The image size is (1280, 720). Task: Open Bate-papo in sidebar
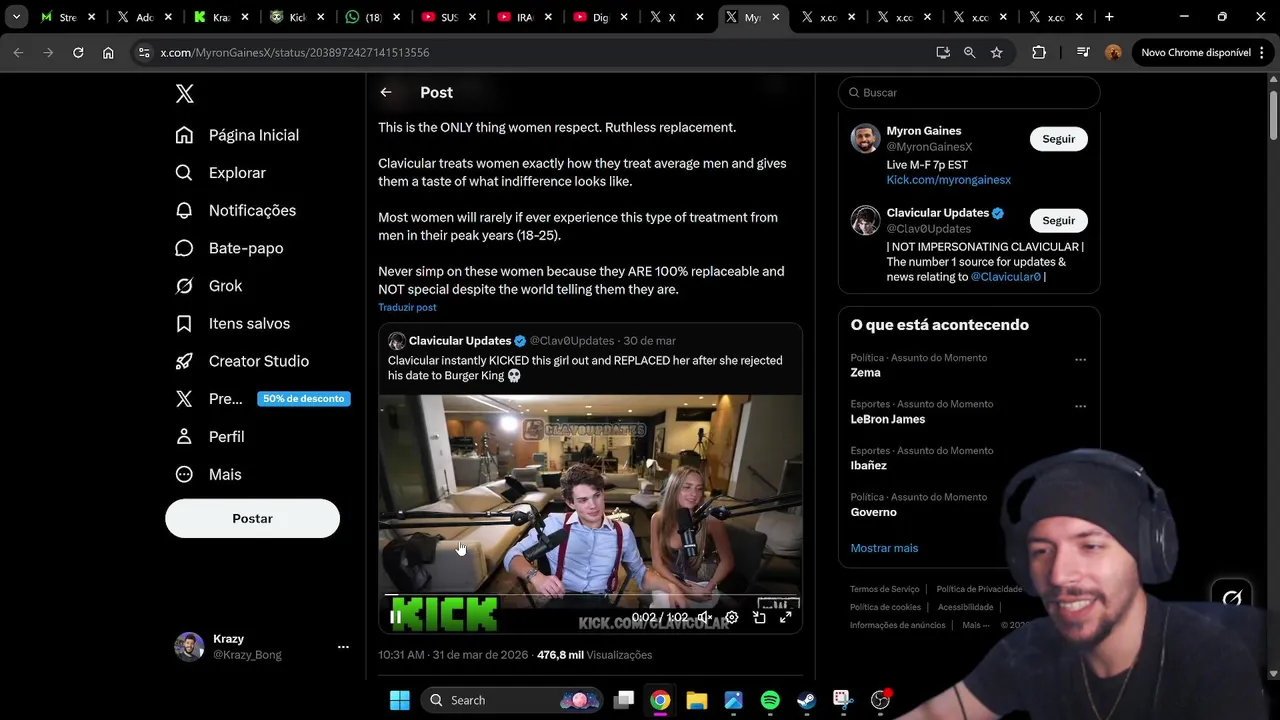[x=229, y=248]
